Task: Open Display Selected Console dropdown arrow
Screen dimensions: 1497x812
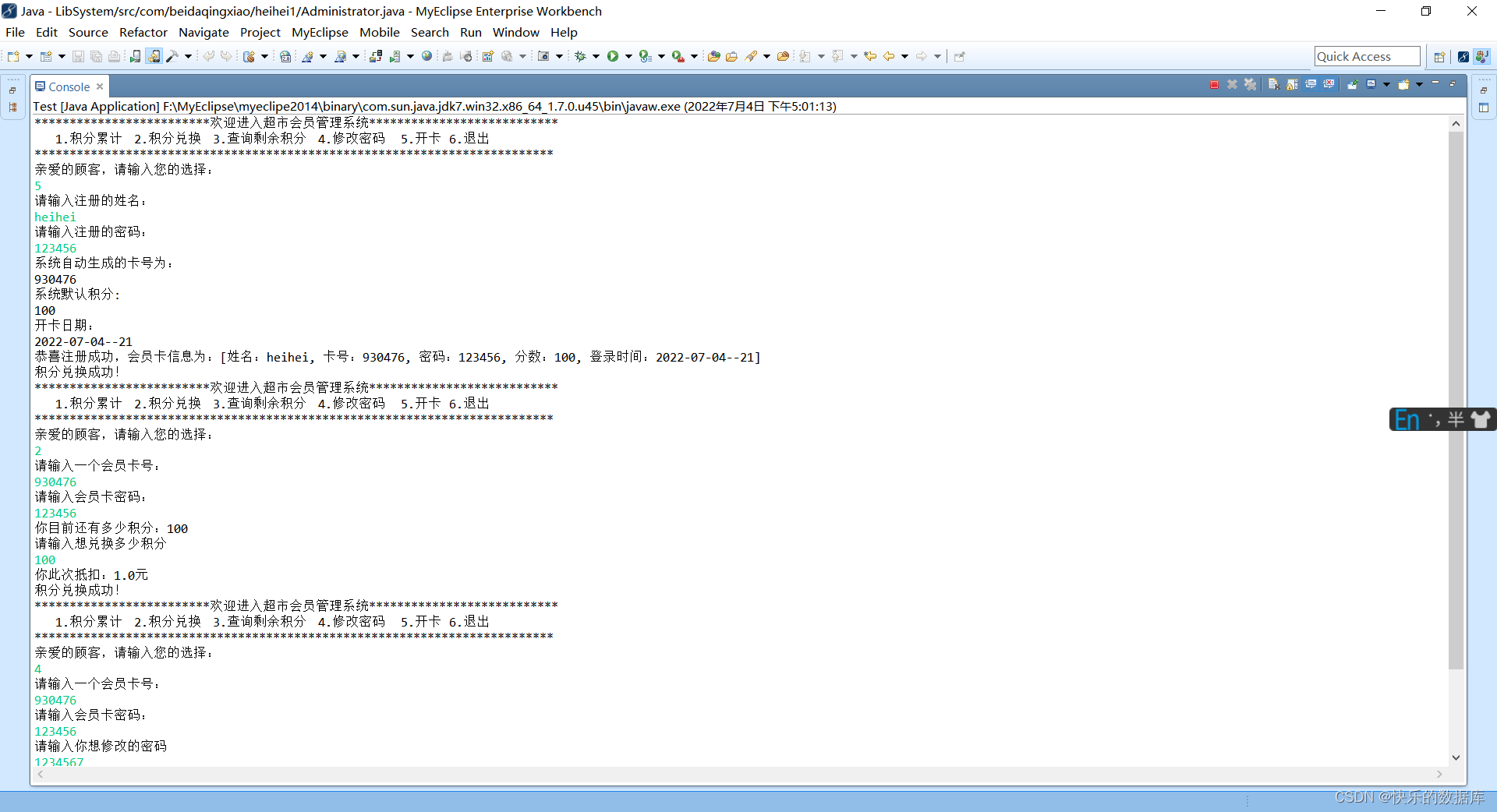Action: [x=1386, y=84]
